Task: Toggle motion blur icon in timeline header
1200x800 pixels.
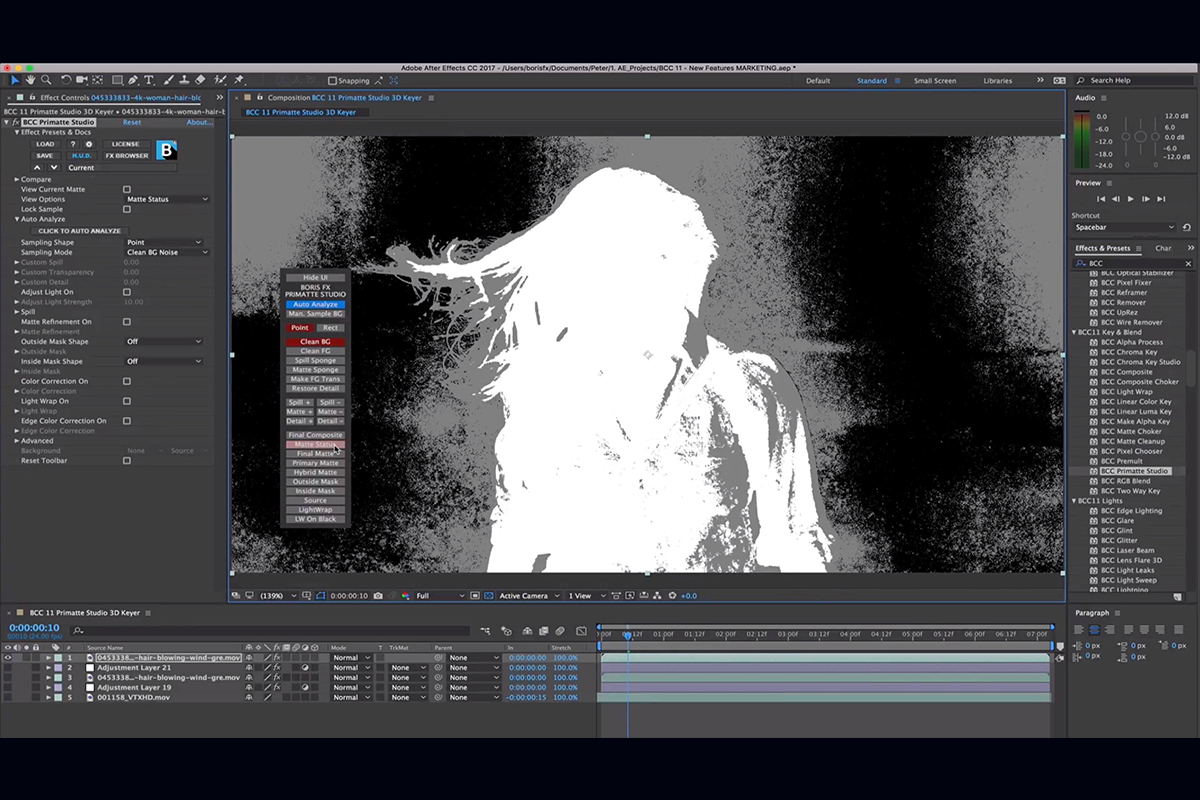Action: [x=560, y=631]
